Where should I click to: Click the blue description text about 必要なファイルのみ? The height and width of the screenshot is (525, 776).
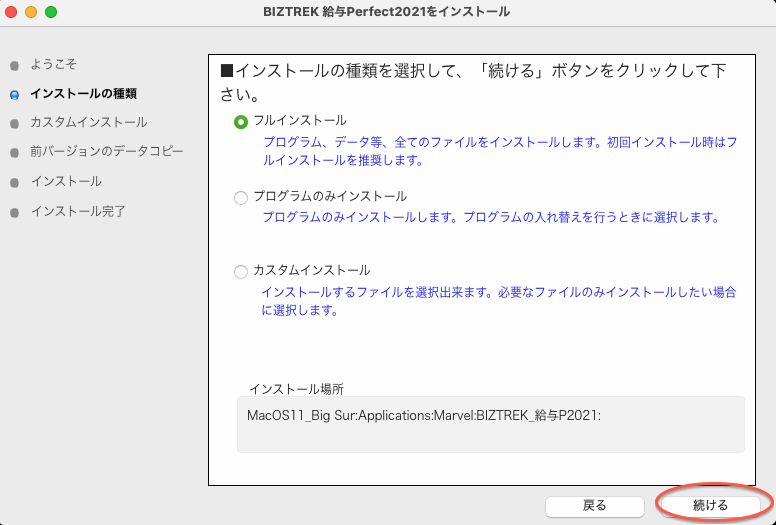pos(498,300)
